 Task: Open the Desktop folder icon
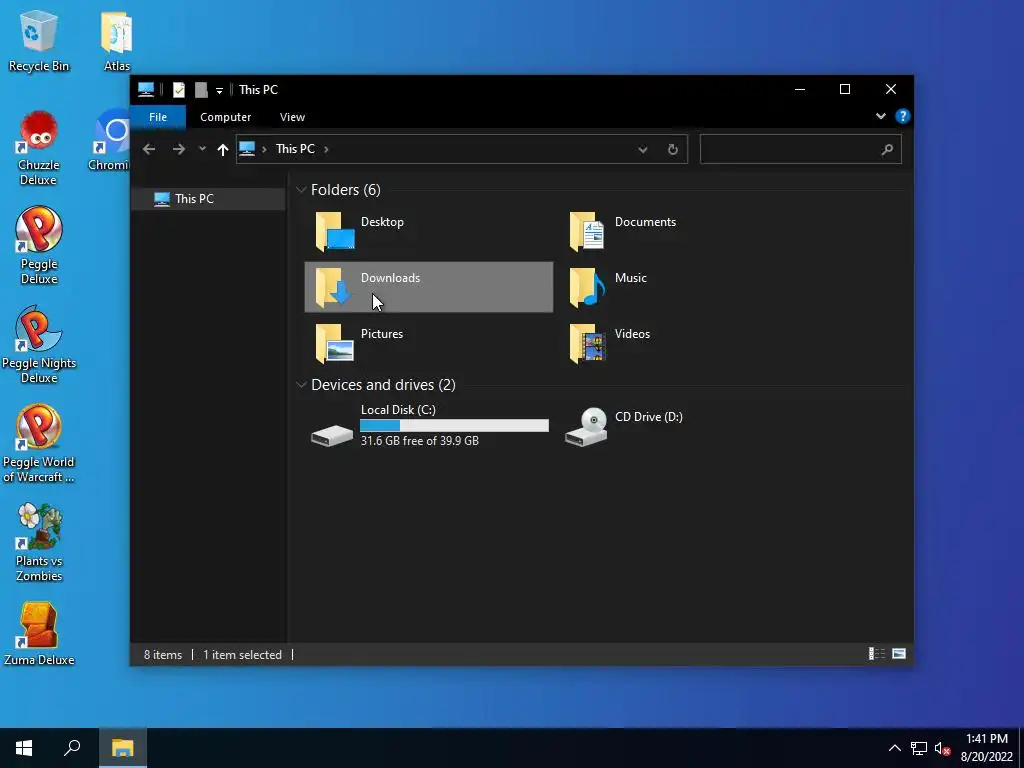click(334, 231)
